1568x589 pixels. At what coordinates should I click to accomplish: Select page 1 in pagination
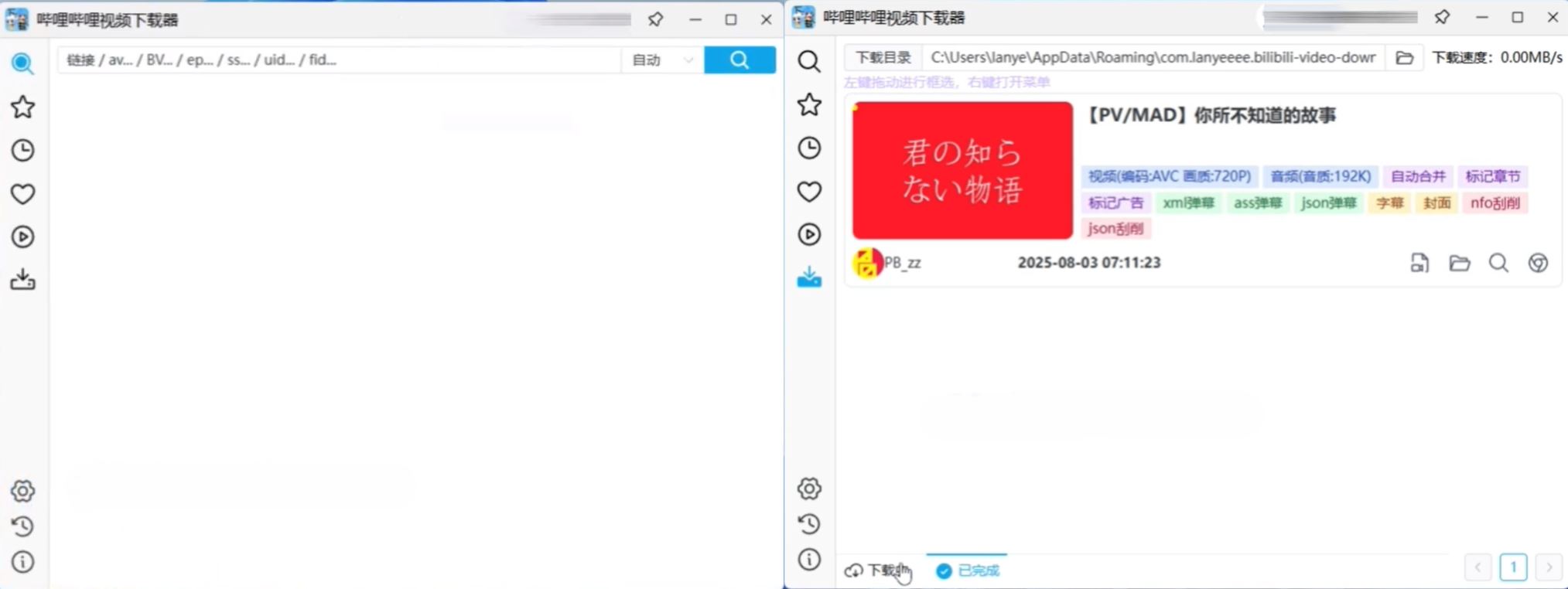point(1513,567)
